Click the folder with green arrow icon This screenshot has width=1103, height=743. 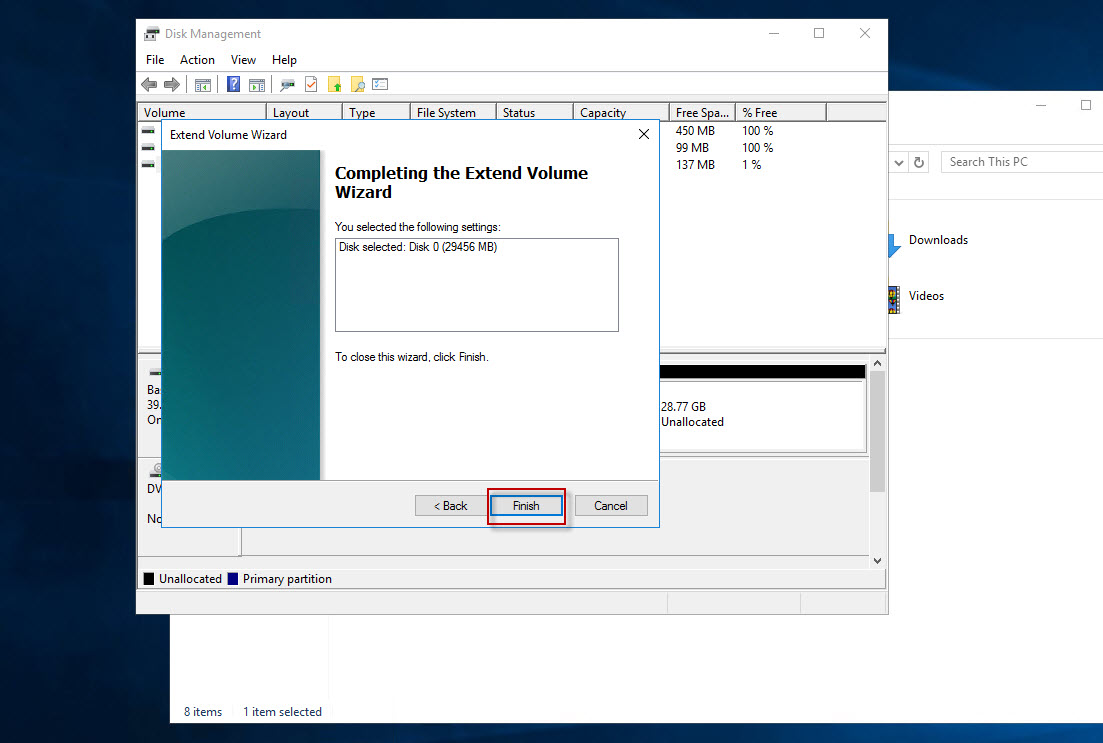[334, 85]
